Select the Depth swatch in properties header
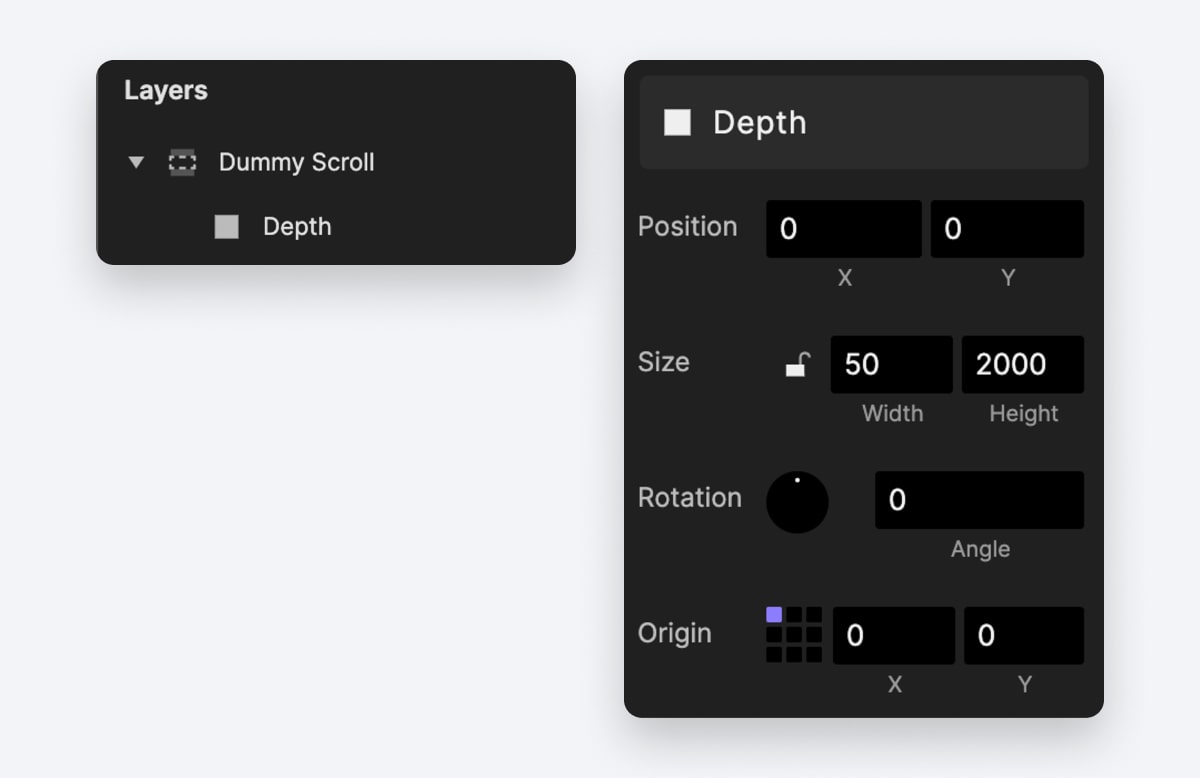 click(678, 122)
